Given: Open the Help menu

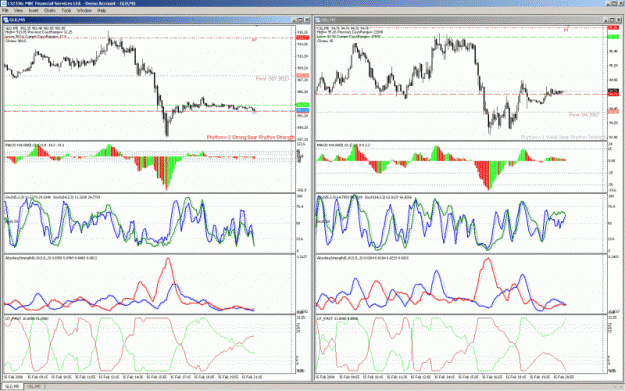Looking at the screenshot, I should click(x=102, y=10).
